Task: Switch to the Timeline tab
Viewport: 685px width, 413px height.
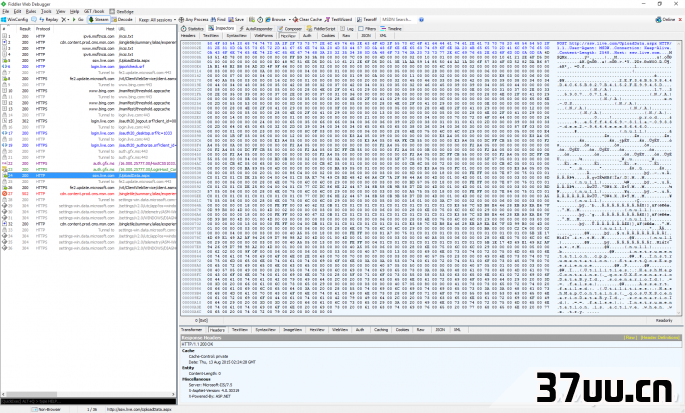Action: 391,28
